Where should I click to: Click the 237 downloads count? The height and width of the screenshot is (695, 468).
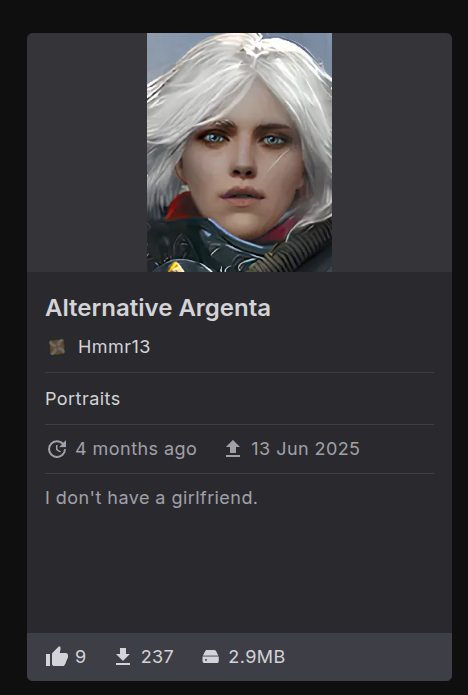(x=157, y=657)
